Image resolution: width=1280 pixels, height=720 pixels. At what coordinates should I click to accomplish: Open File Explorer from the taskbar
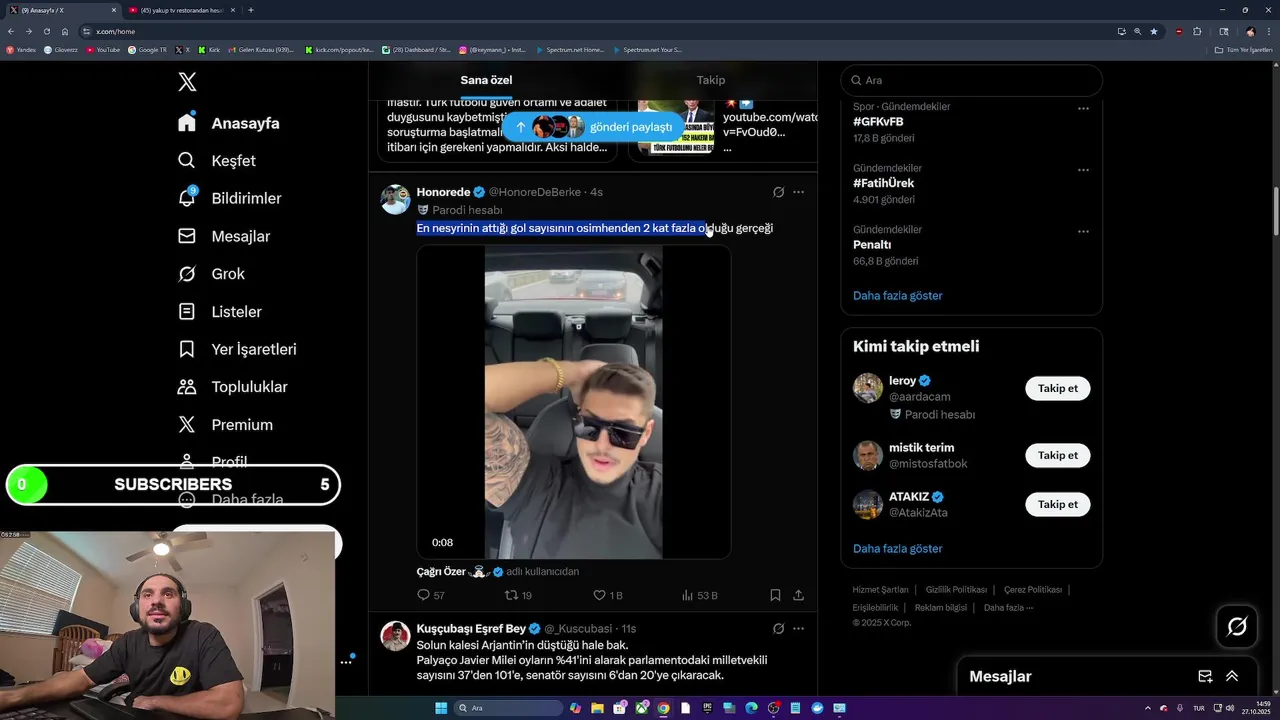[597, 708]
